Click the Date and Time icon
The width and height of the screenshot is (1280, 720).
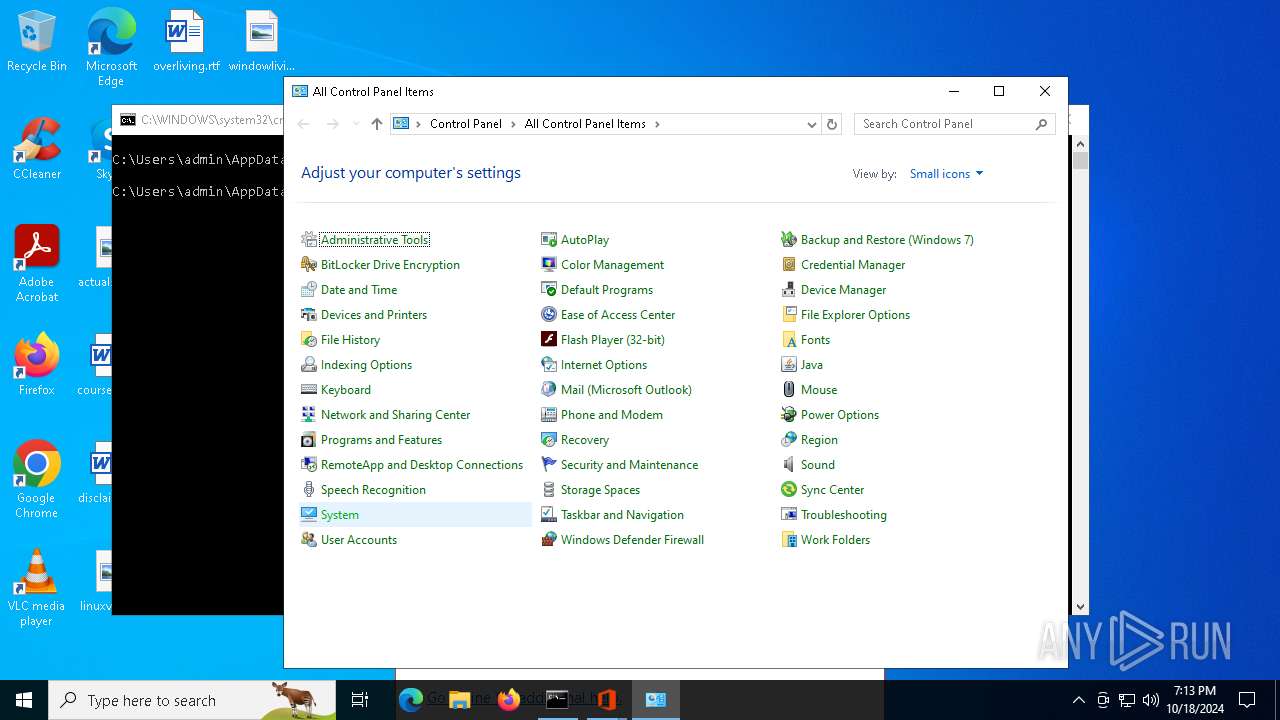pyautogui.click(x=309, y=290)
